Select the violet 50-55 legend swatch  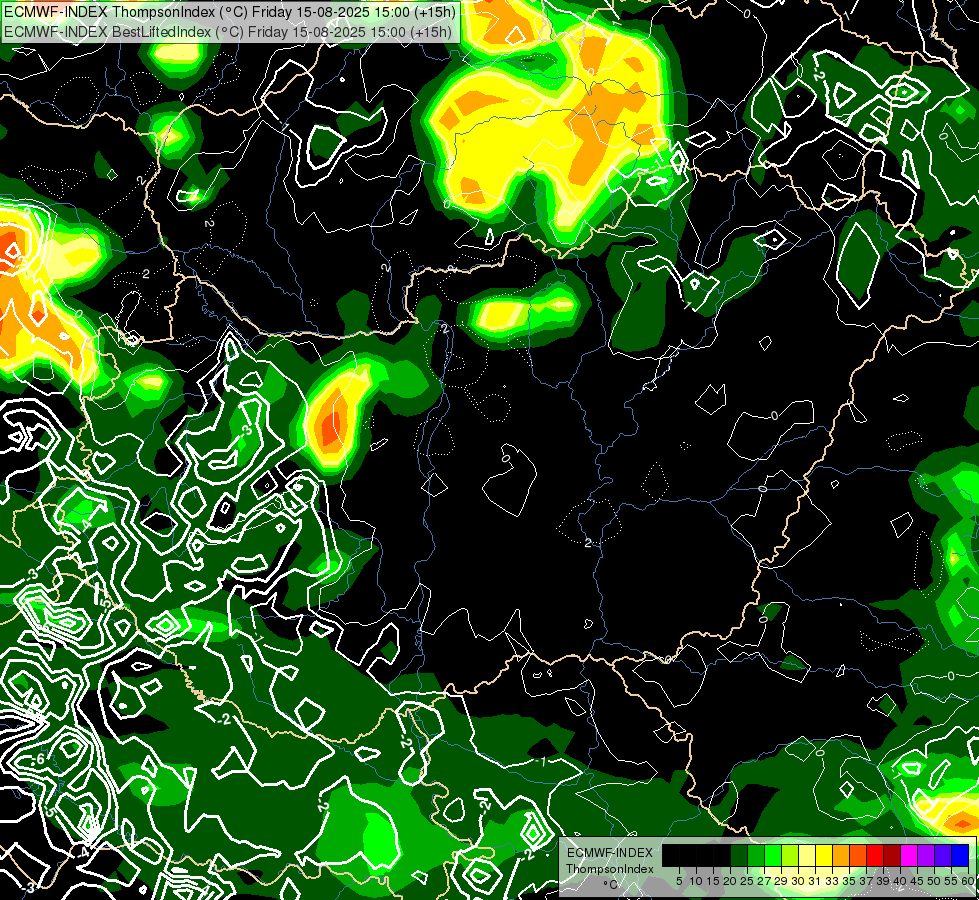coord(943,855)
